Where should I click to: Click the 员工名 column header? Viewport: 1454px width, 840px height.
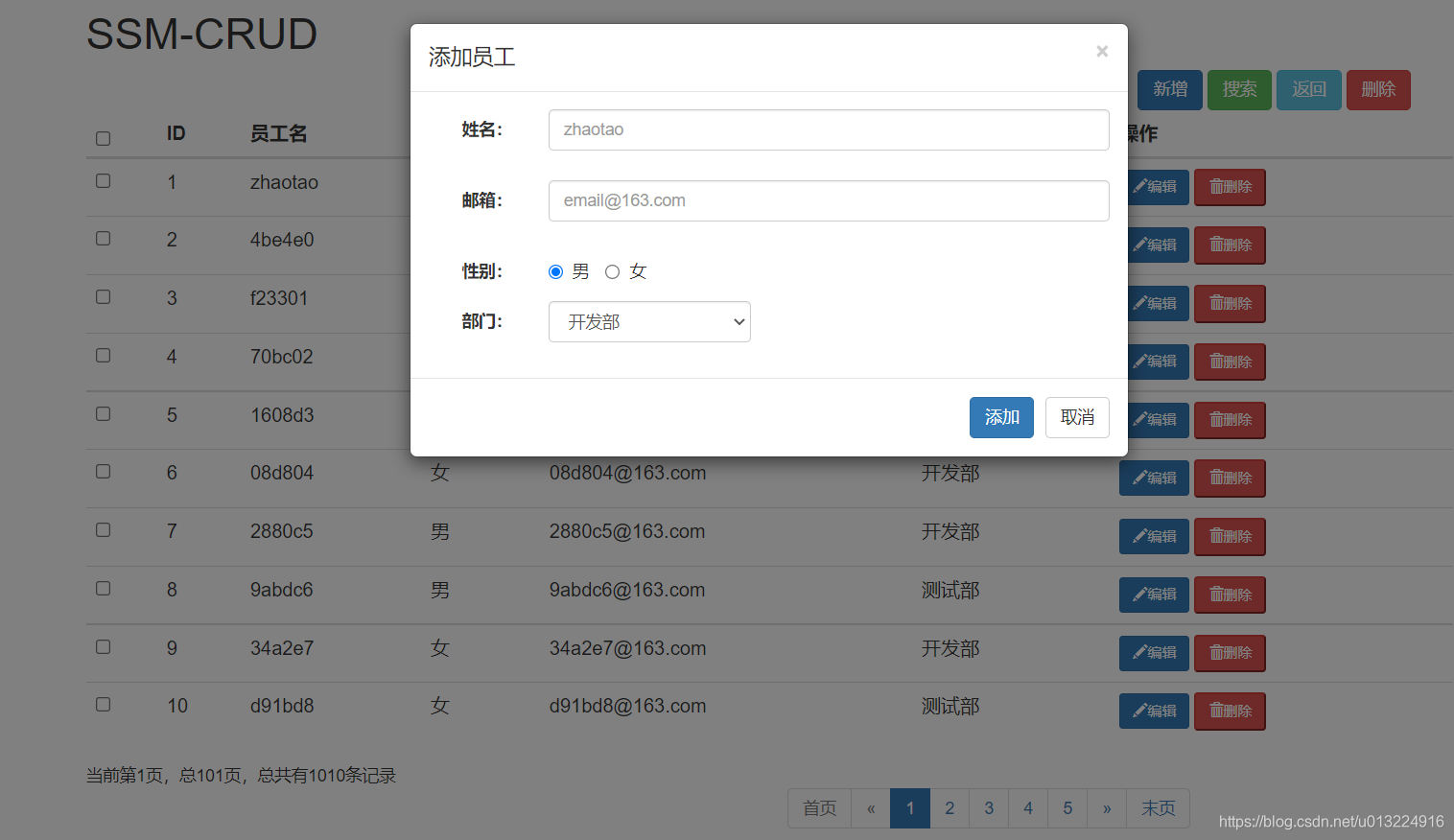click(278, 133)
